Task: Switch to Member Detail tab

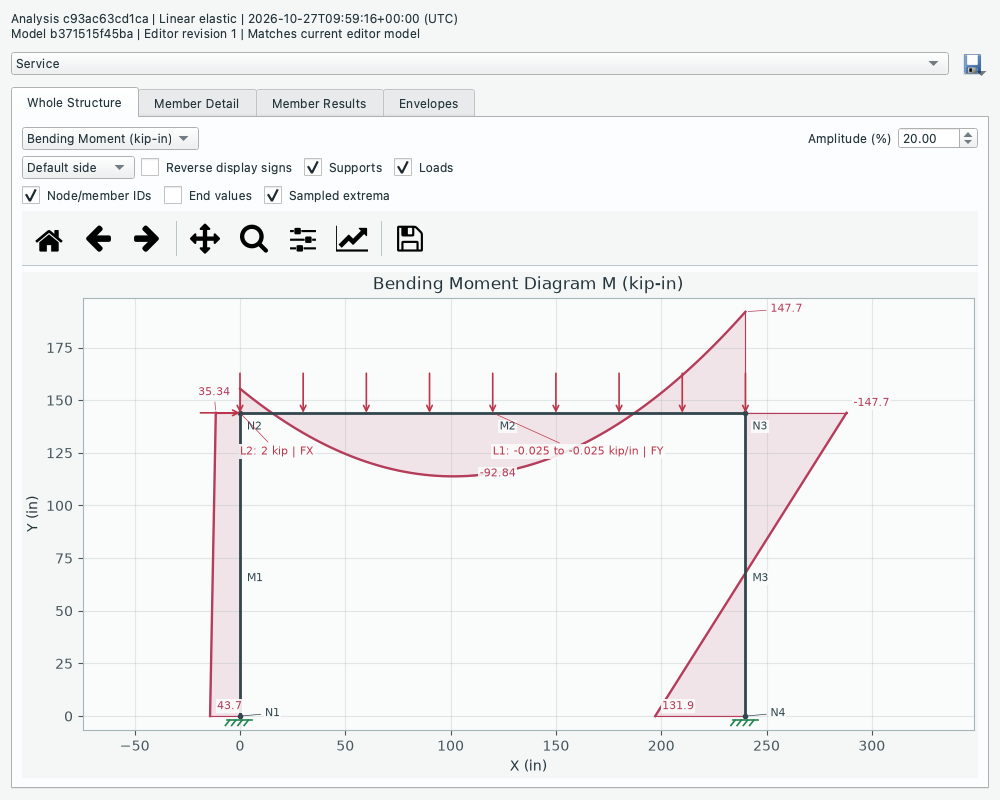Action: (196, 103)
